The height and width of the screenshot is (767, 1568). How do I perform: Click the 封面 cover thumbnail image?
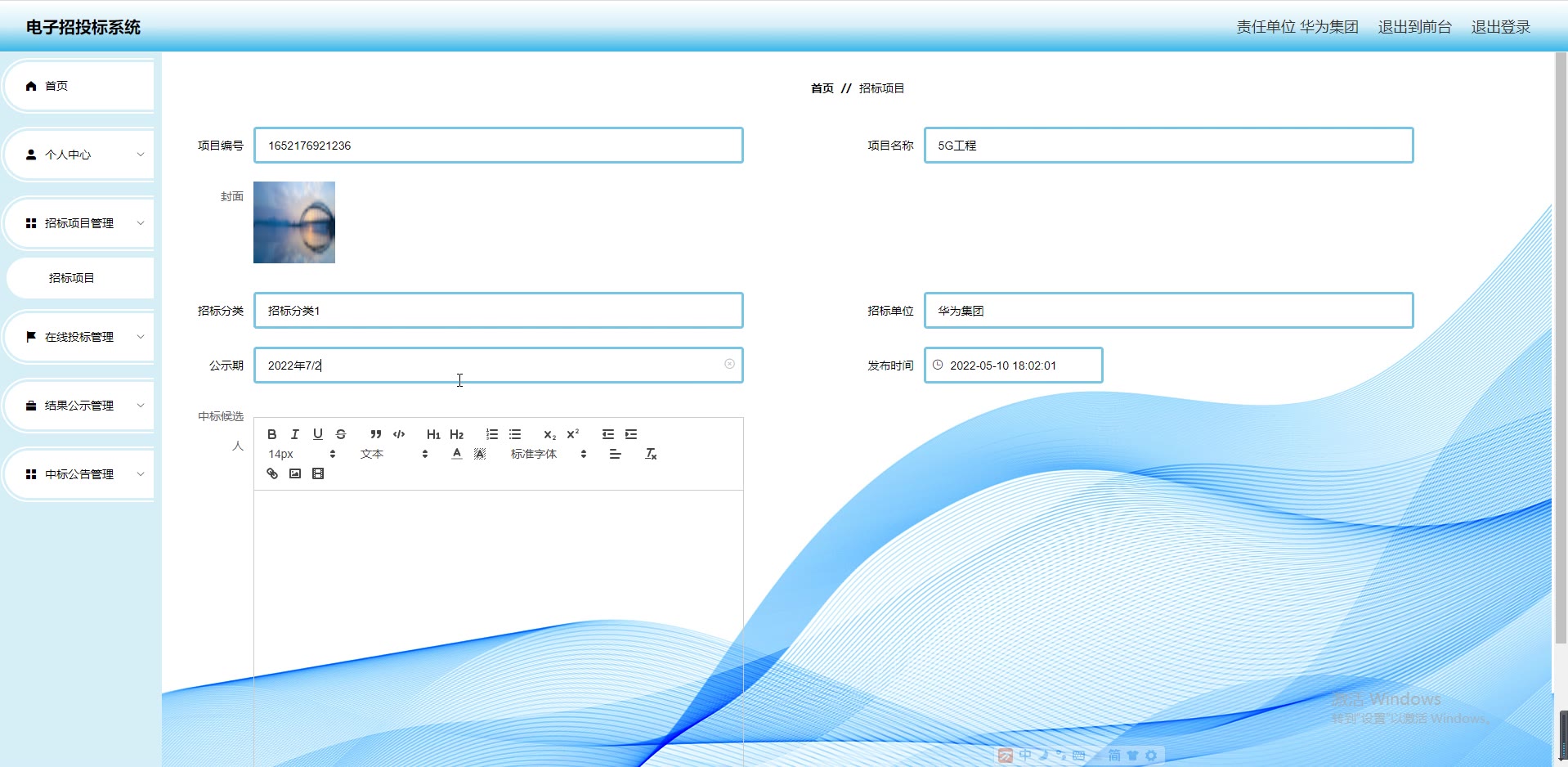[x=294, y=222]
